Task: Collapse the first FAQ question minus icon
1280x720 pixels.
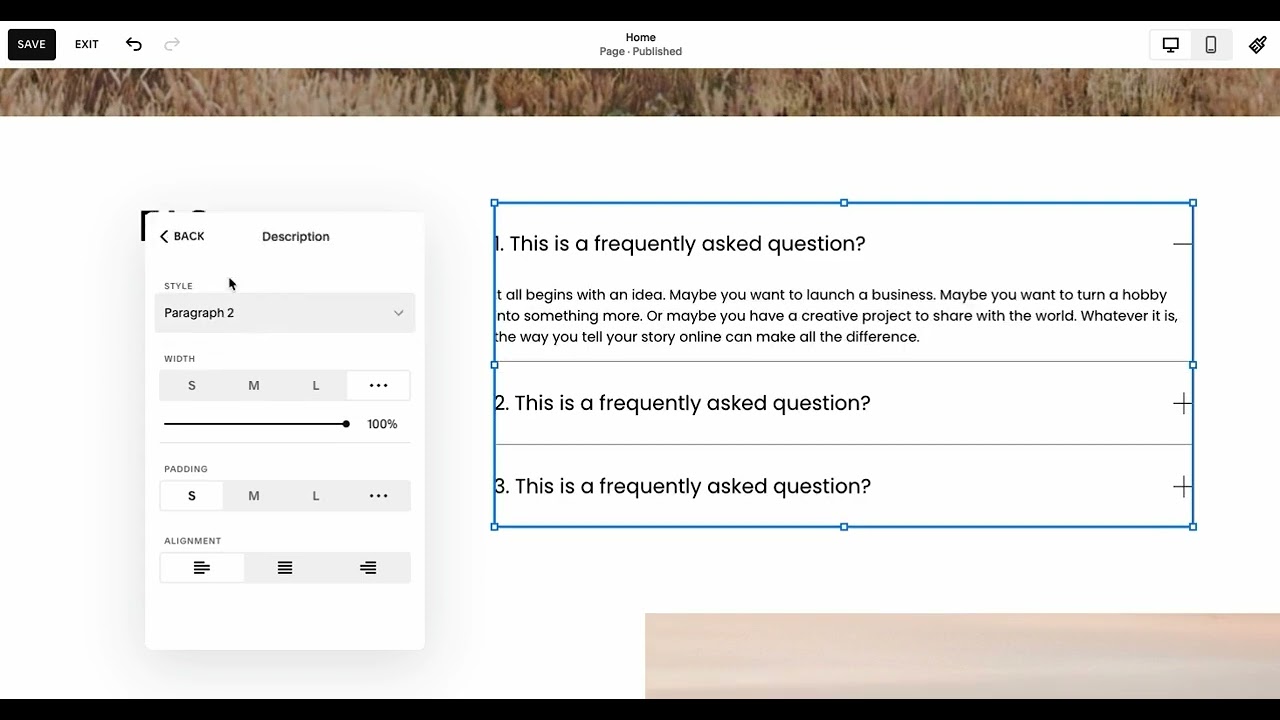Action: 1182,244
